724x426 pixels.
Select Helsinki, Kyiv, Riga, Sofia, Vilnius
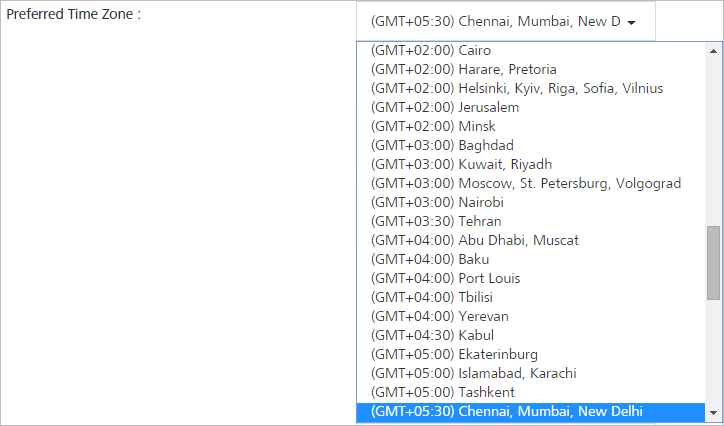click(x=531, y=88)
